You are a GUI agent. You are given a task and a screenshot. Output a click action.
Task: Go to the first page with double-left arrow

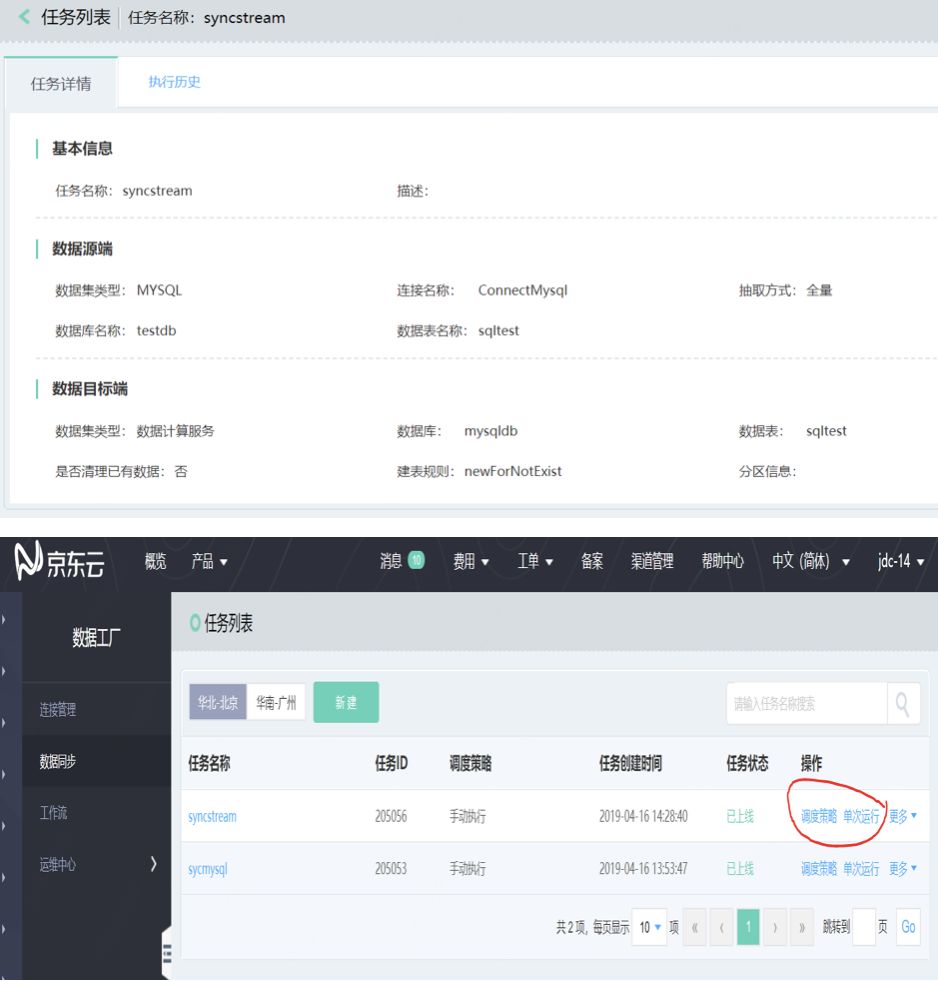(694, 927)
